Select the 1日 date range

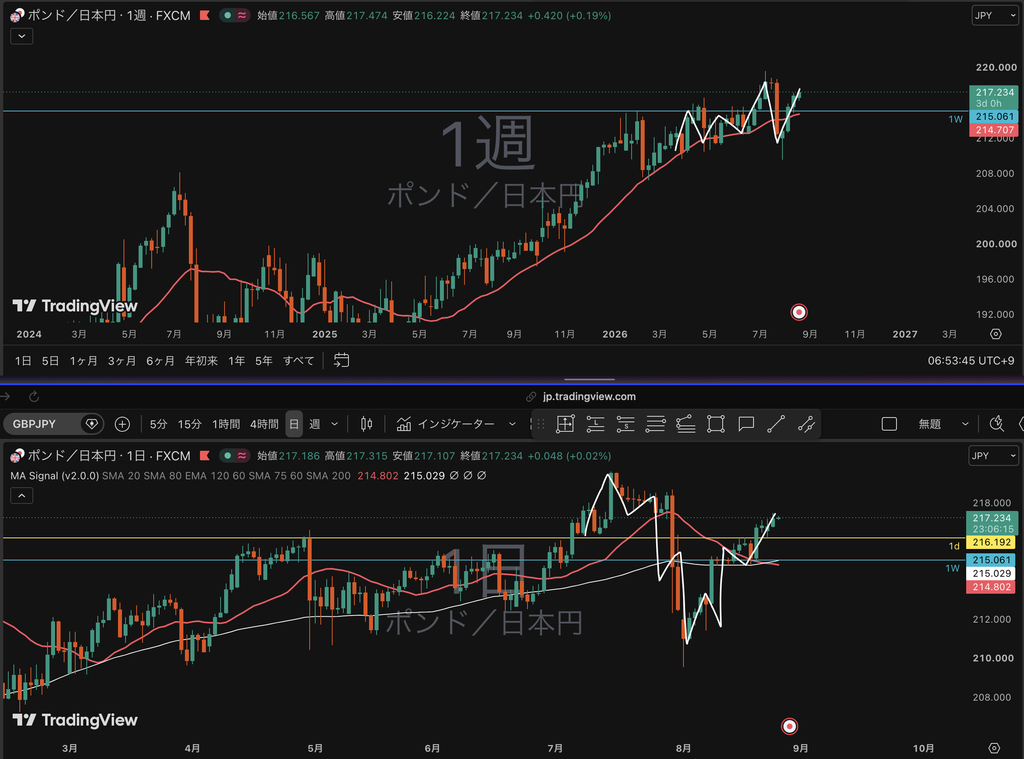point(23,361)
